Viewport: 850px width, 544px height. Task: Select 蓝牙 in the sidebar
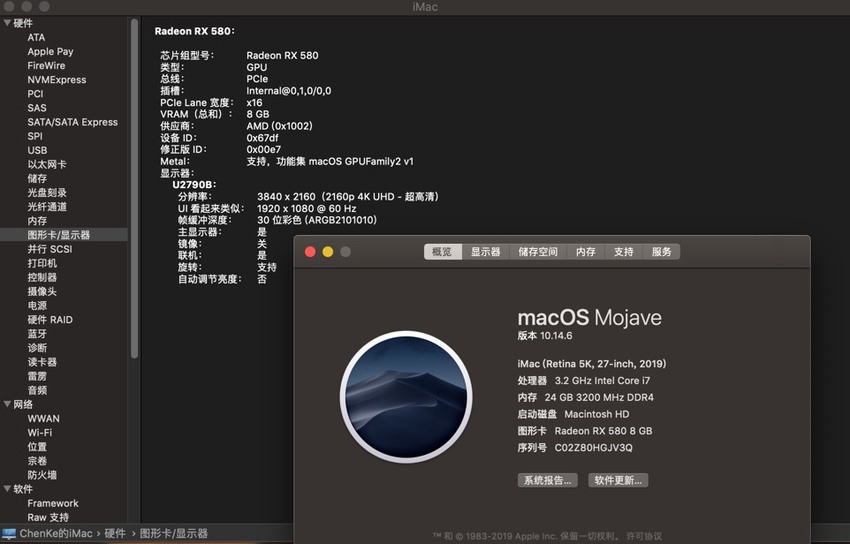click(37, 333)
